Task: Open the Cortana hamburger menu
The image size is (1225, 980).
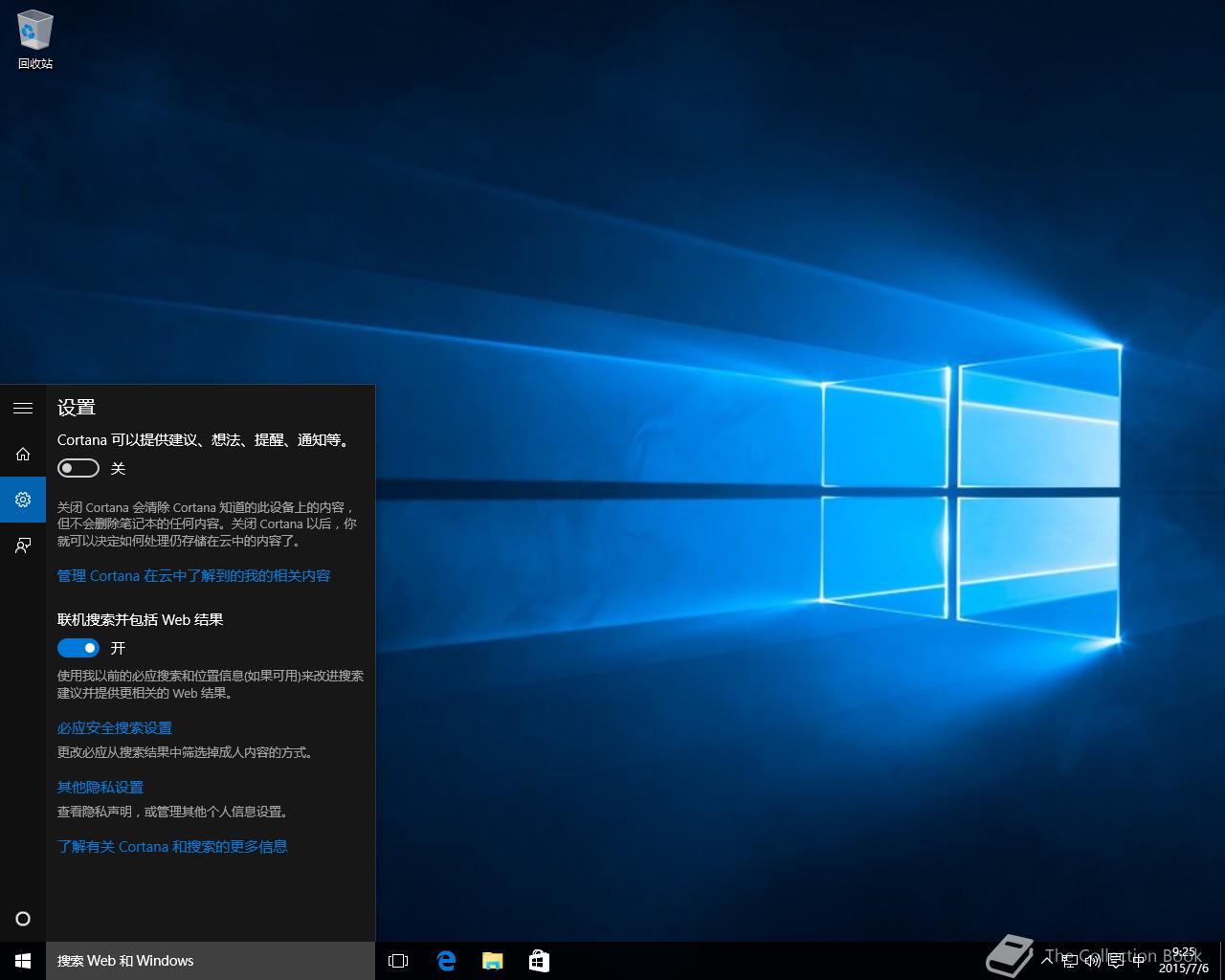Action: 23,408
